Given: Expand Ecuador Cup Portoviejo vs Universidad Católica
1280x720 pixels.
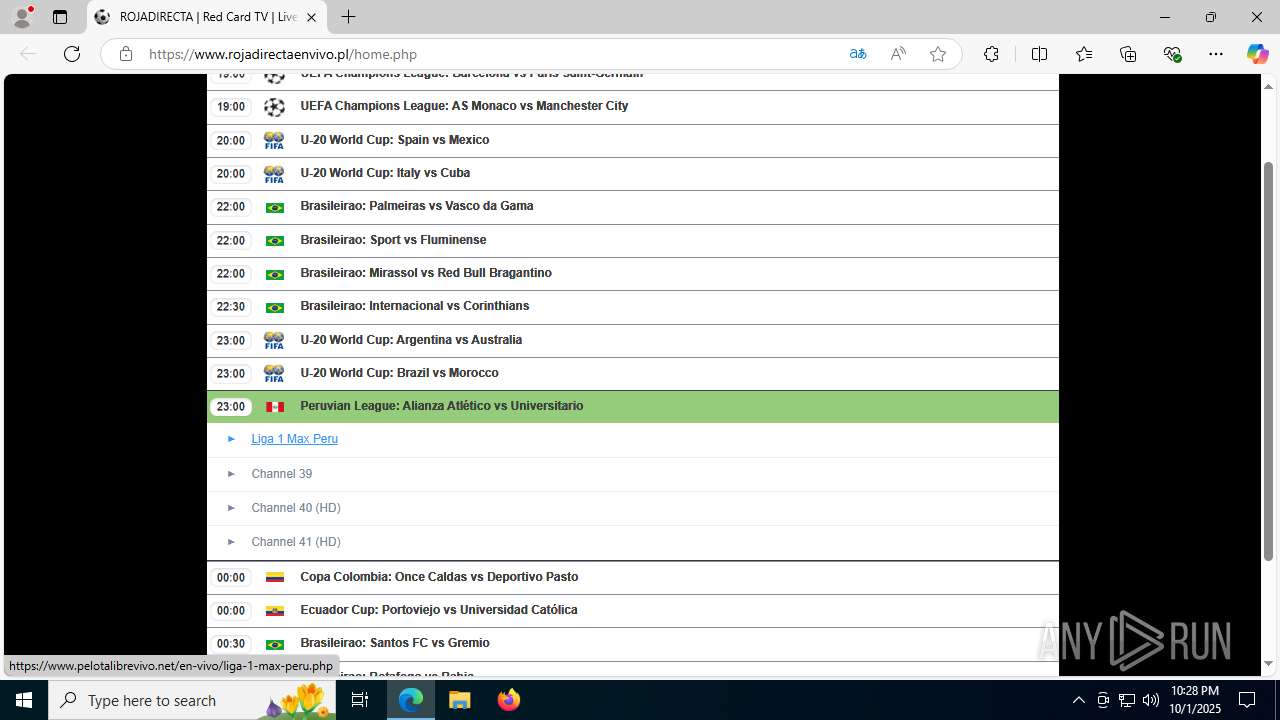Looking at the screenshot, I should [x=633, y=611].
